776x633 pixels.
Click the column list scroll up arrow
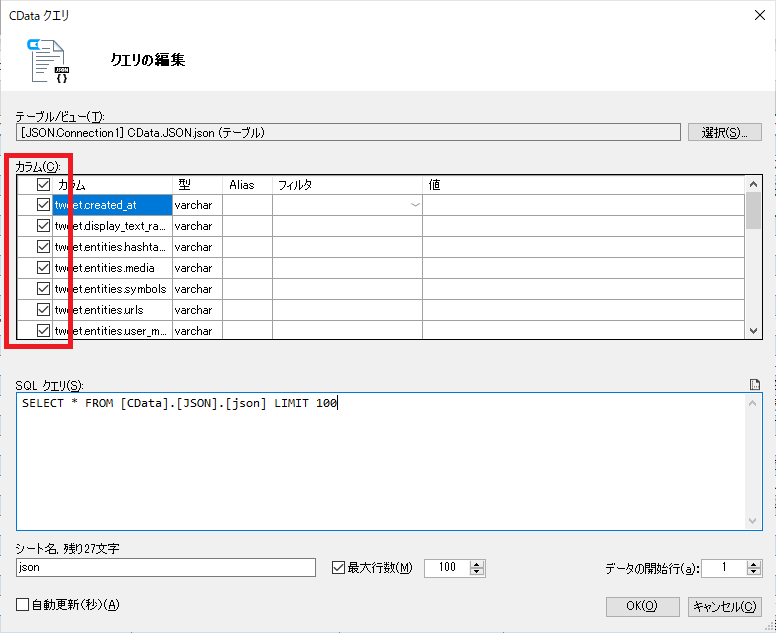click(x=754, y=184)
